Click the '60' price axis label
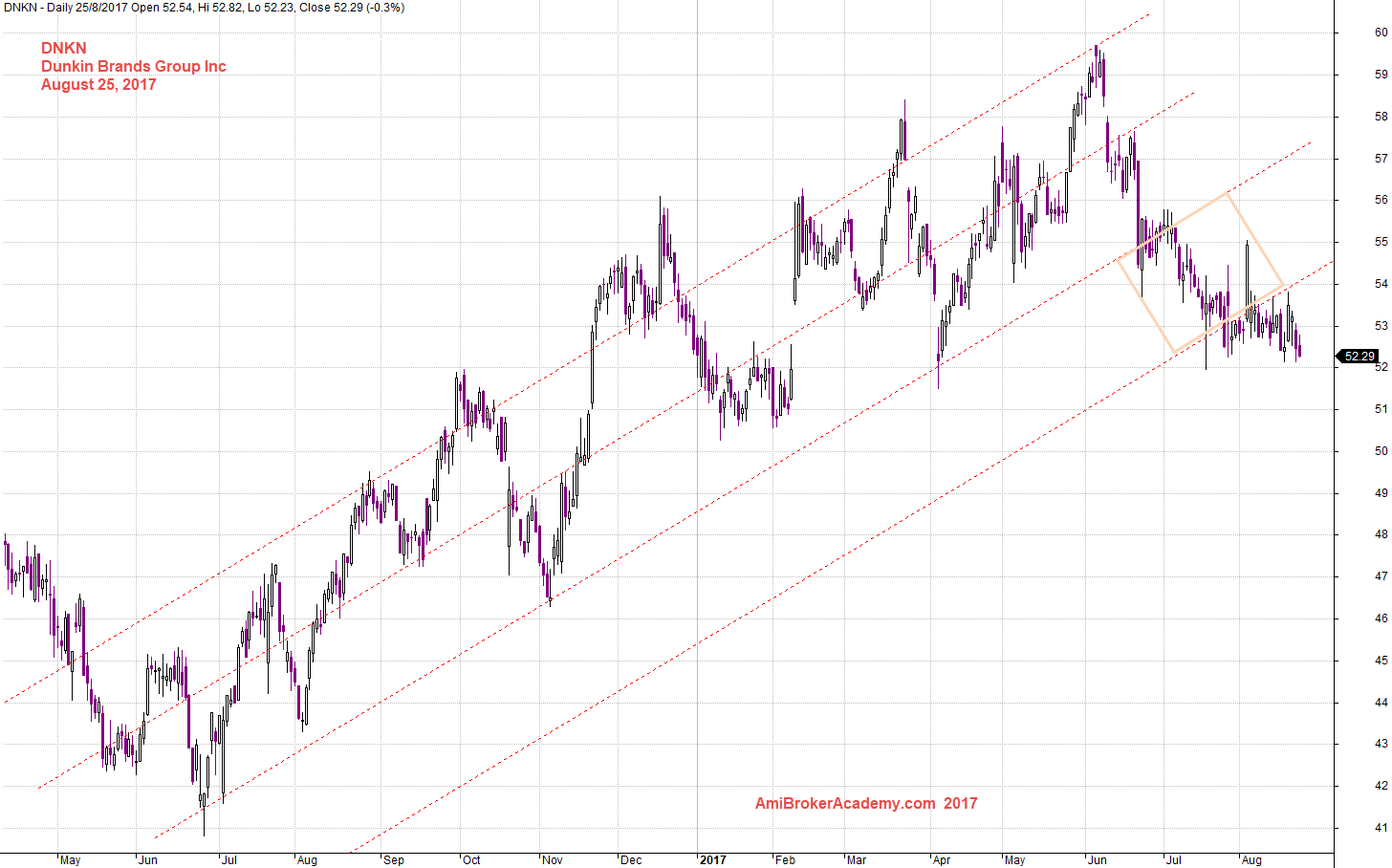The image size is (1392, 868). tap(1381, 33)
